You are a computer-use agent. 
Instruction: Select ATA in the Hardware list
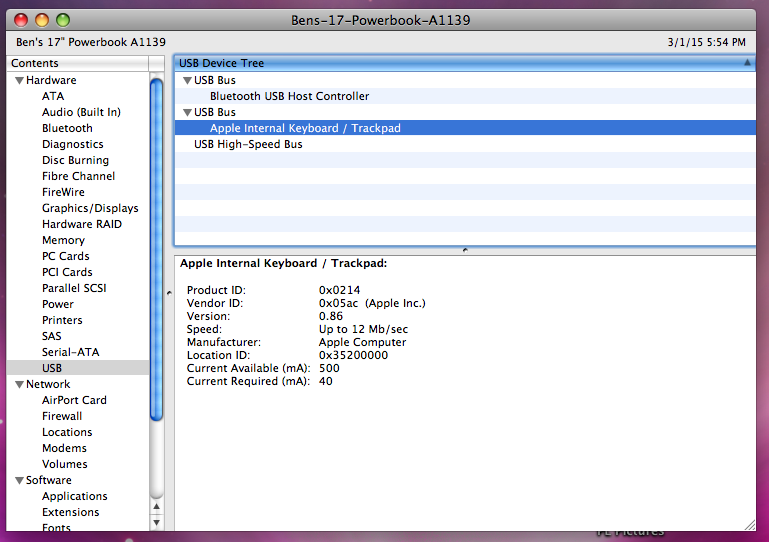point(53,96)
